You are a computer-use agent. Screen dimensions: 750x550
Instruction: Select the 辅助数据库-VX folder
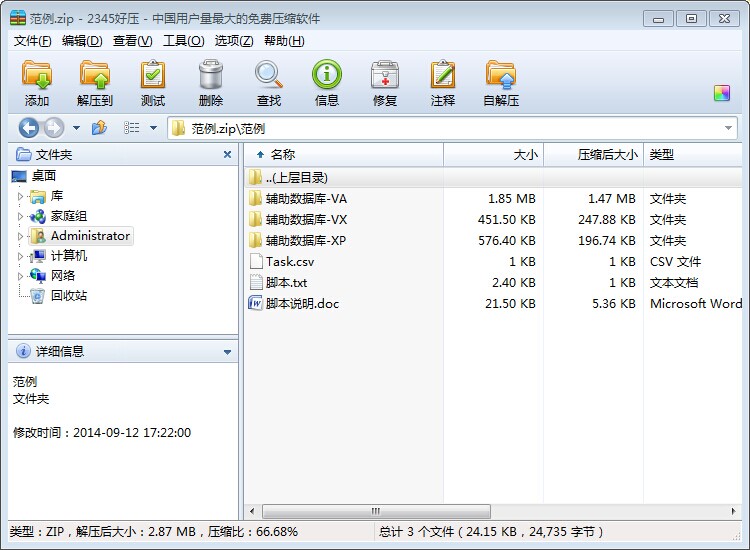(306, 220)
